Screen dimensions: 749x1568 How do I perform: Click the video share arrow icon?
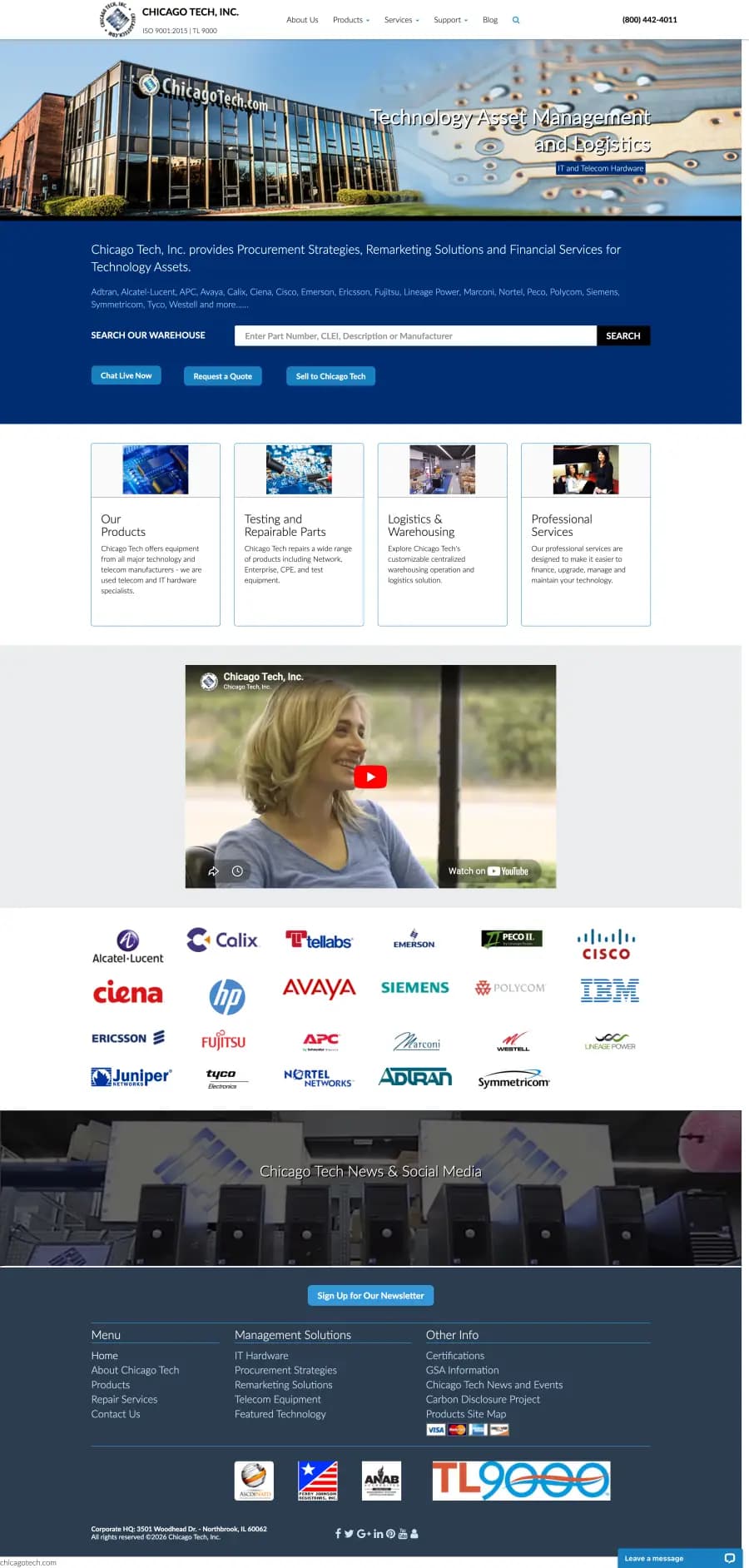tap(213, 871)
